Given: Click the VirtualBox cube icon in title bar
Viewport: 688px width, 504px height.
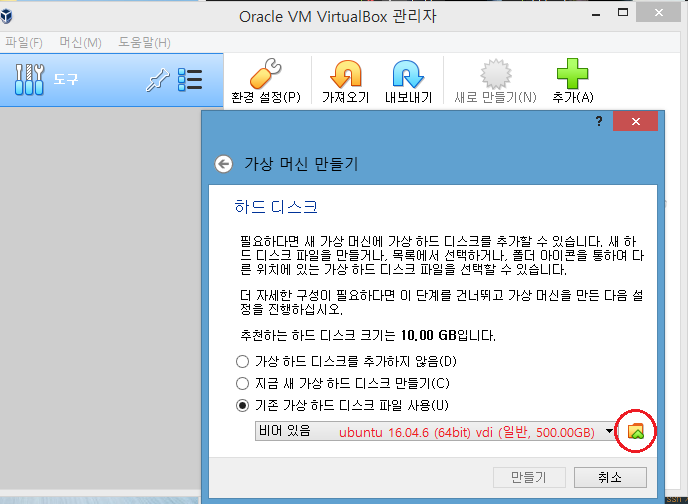Looking at the screenshot, I should [x=7, y=17].
